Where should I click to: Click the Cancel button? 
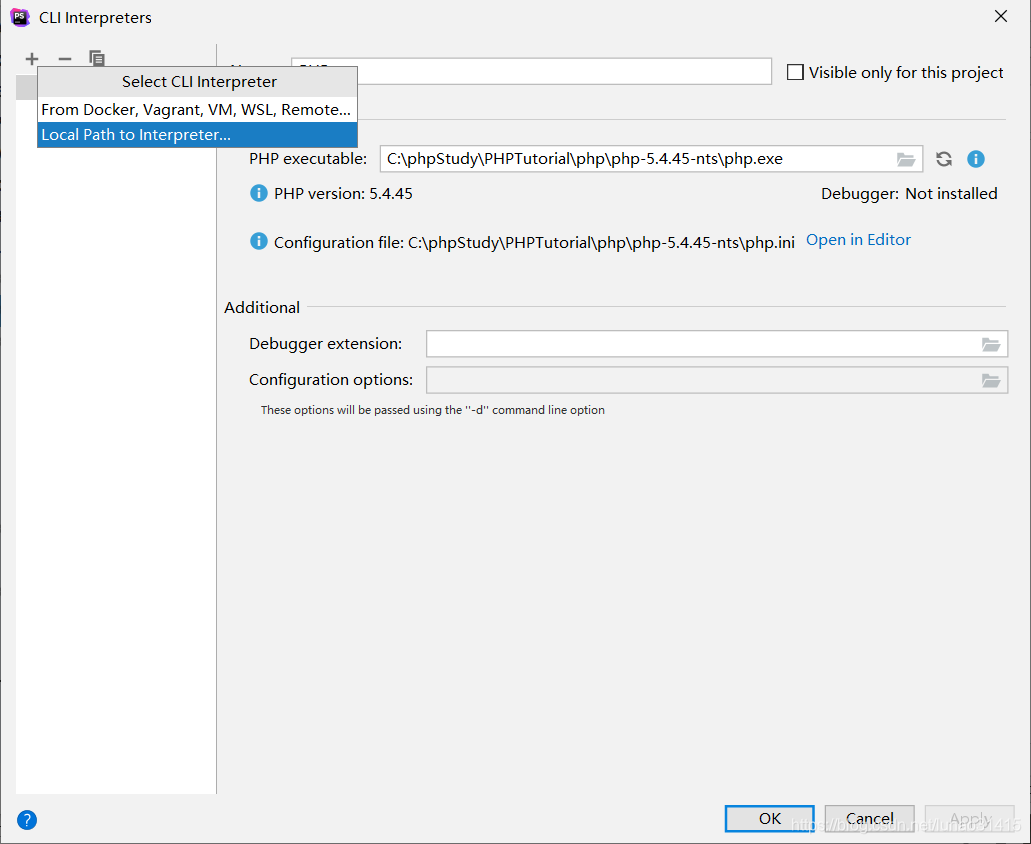pyautogui.click(x=869, y=818)
